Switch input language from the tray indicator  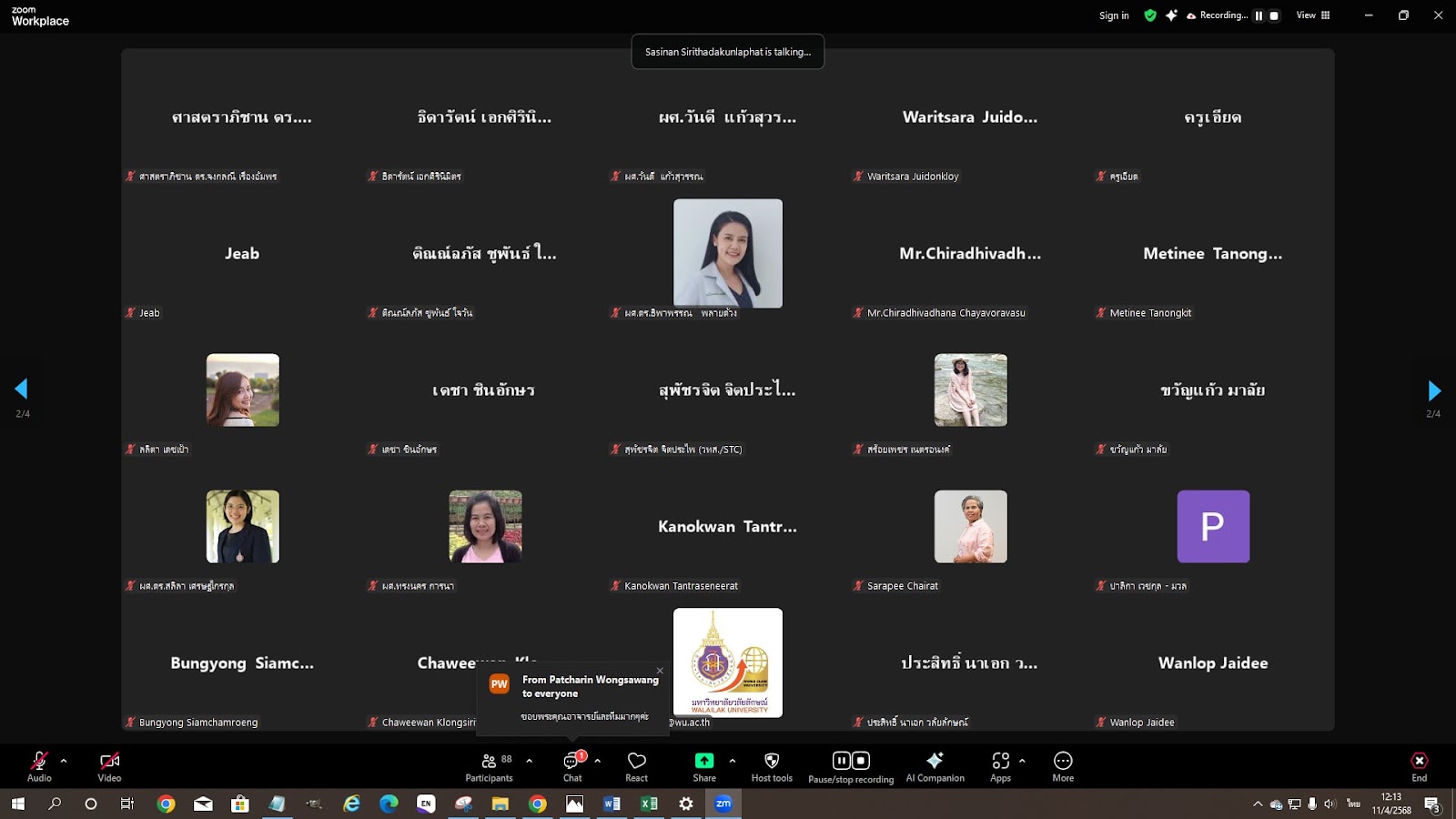point(1353,804)
